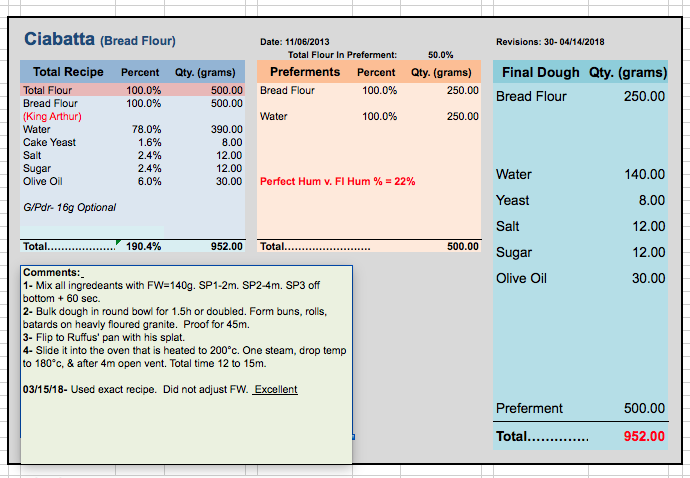Click the Final Dough header cell

[540, 73]
